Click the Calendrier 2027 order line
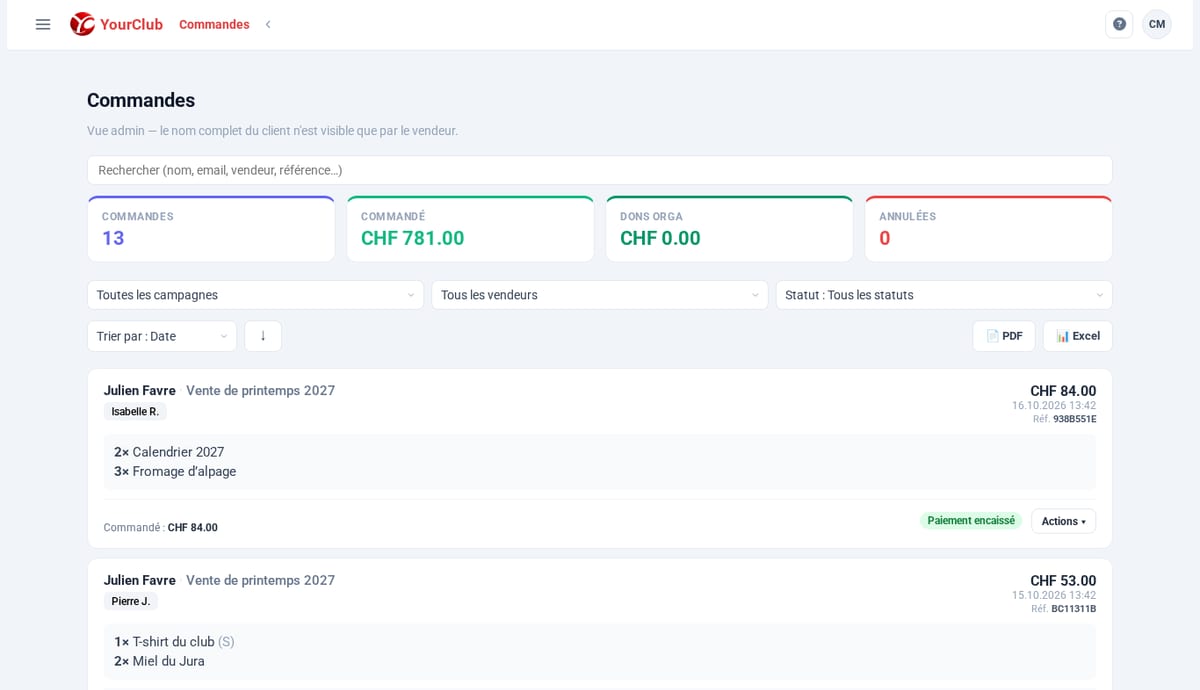 169,452
